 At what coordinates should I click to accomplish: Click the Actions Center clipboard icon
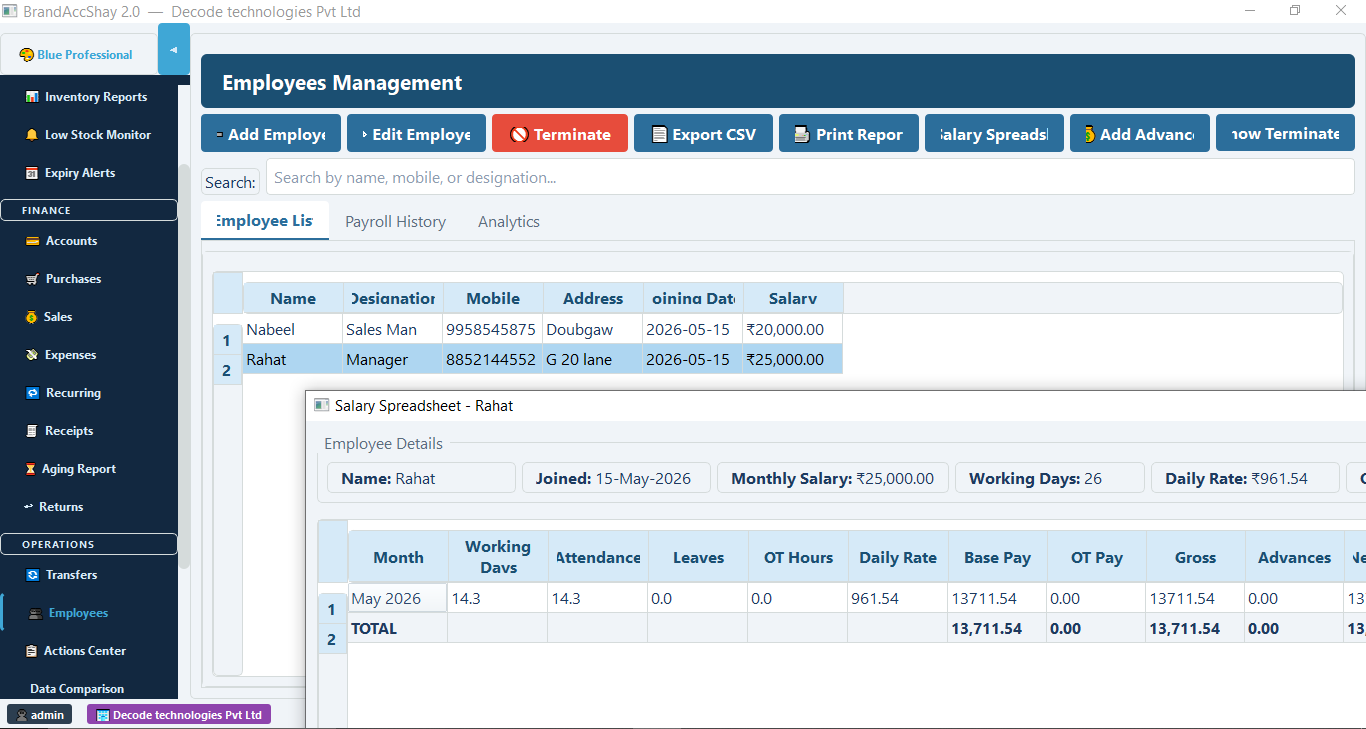click(33, 651)
